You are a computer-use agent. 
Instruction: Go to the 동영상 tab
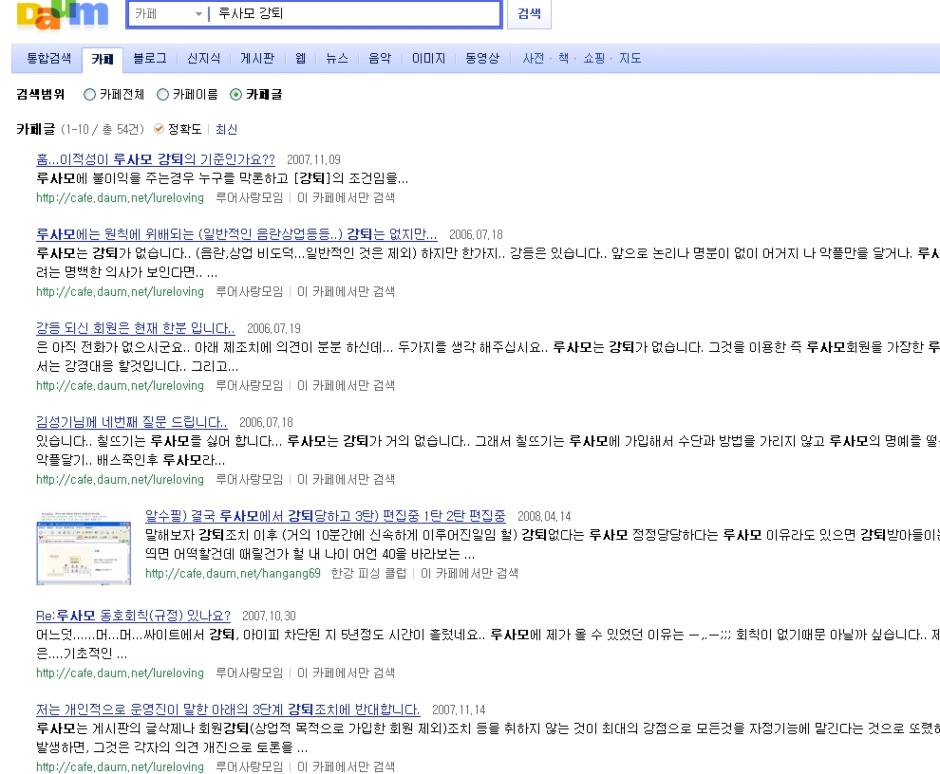click(x=482, y=58)
